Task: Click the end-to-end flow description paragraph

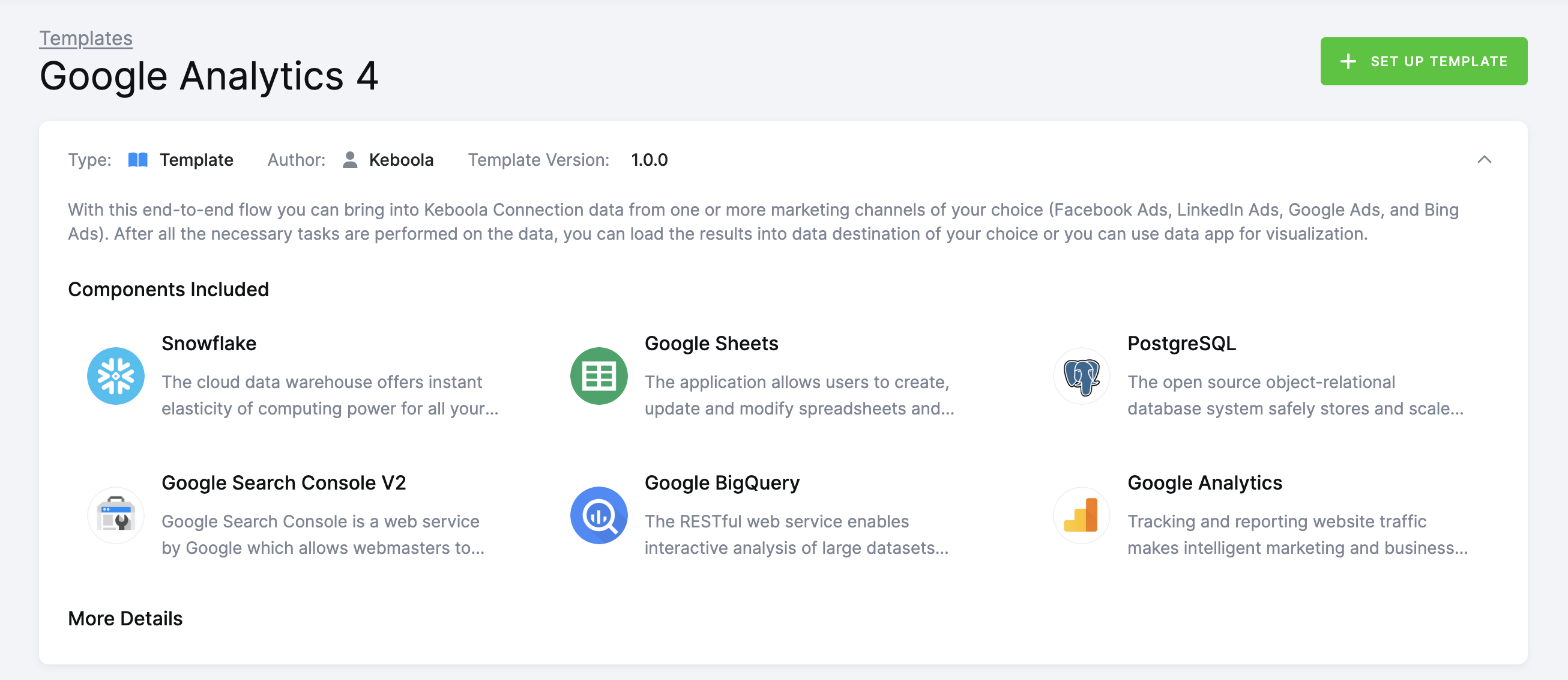Action: point(764,222)
